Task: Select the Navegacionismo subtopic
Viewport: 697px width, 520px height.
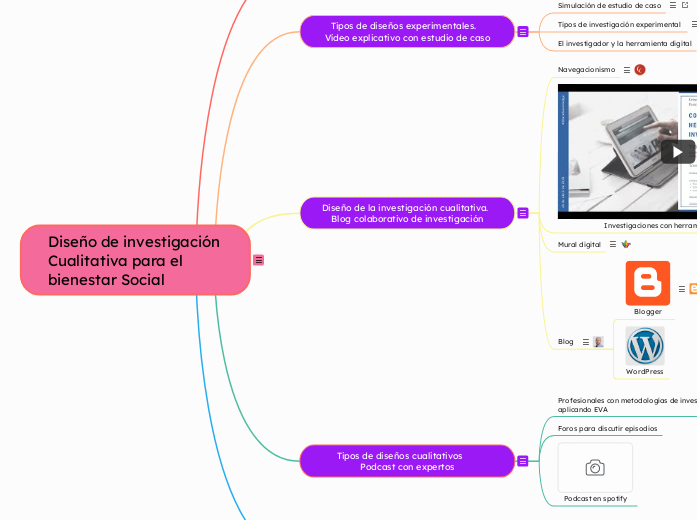Action: click(586, 70)
